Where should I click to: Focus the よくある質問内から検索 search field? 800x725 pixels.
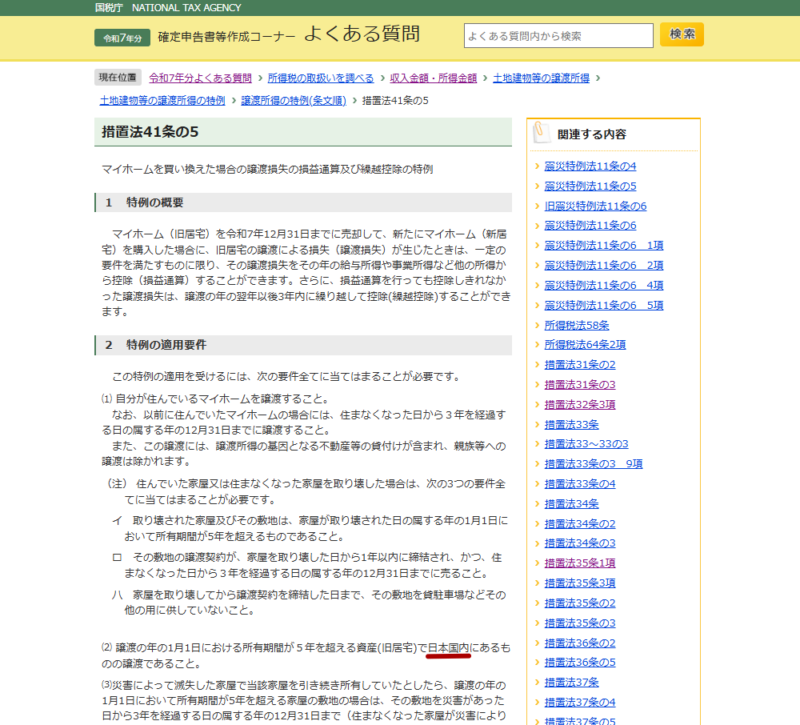(x=558, y=36)
